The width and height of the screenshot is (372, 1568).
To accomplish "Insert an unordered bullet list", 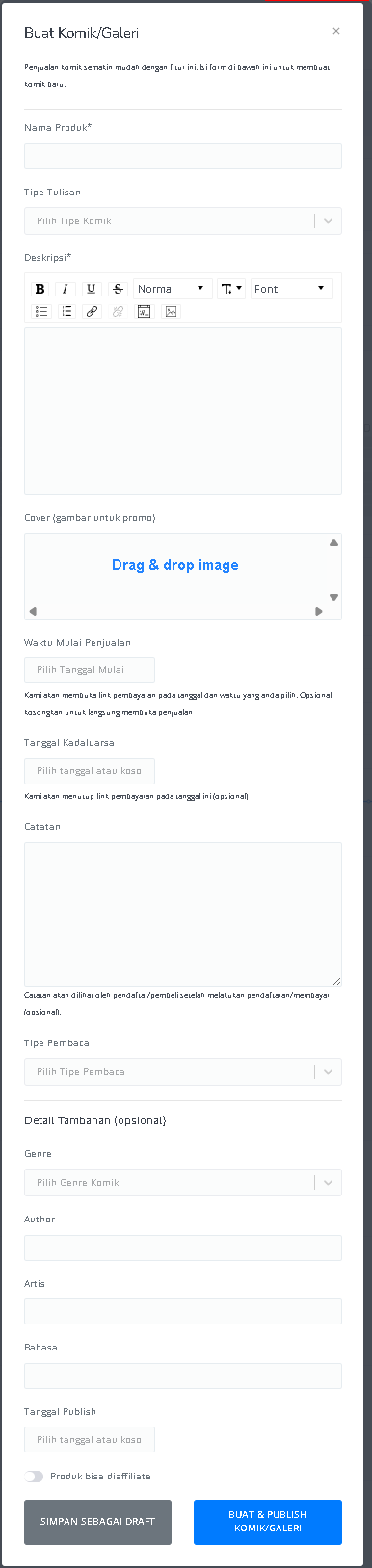I will click(41, 312).
